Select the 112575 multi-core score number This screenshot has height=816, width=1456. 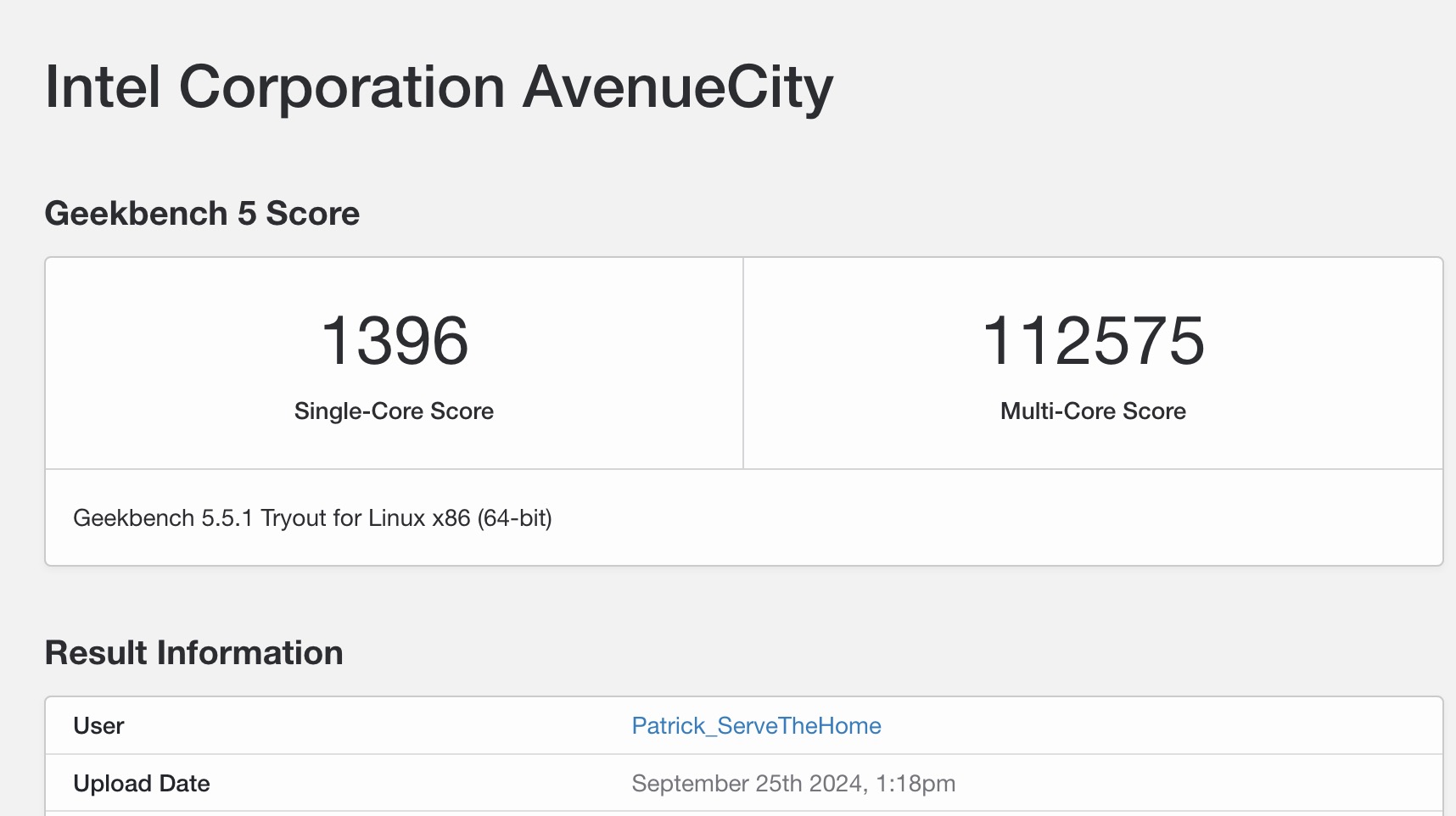pos(1093,341)
